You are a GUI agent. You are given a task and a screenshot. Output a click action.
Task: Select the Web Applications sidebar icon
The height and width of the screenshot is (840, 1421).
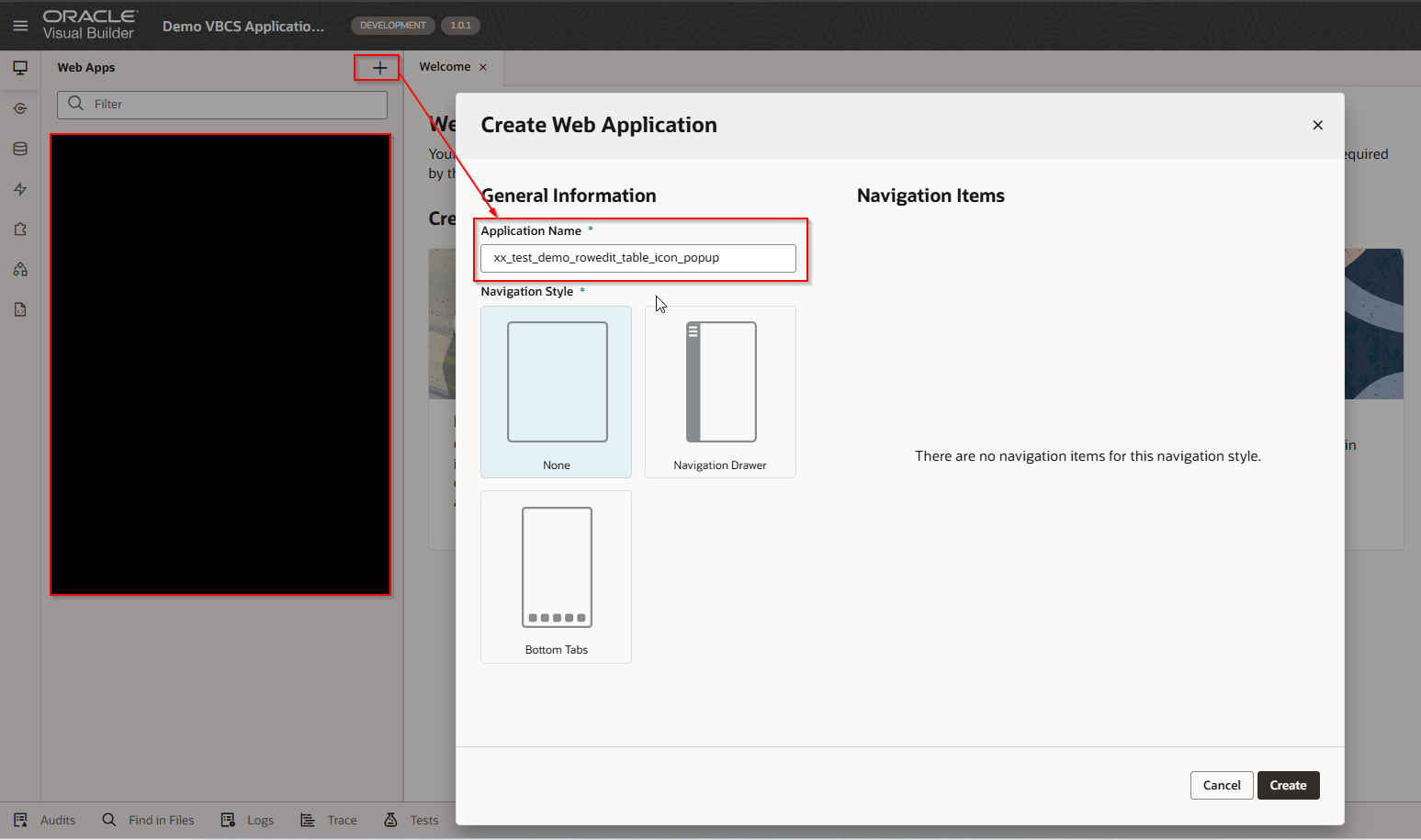[x=20, y=68]
